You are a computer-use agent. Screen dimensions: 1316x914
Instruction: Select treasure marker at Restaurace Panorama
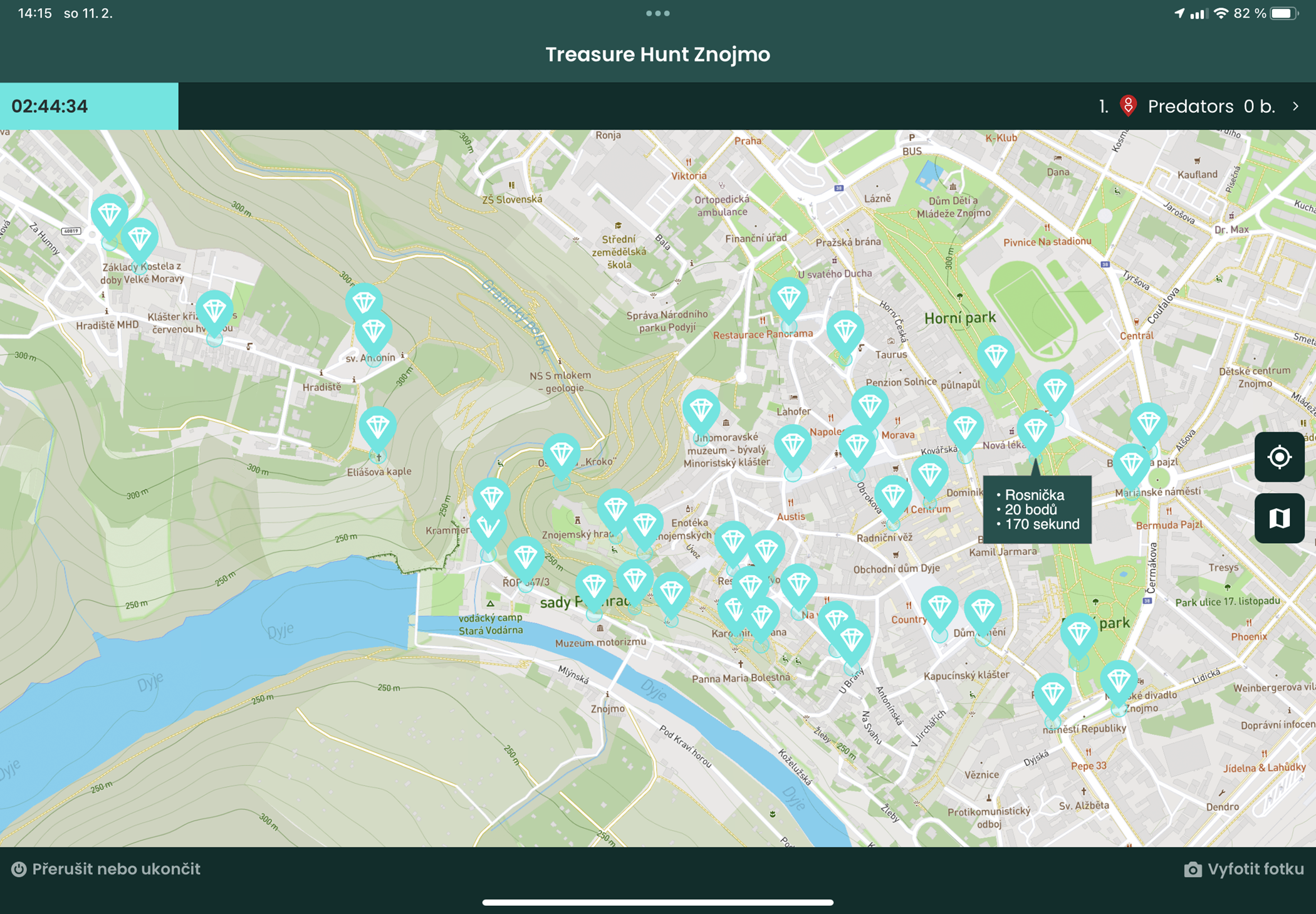pos(788,301)
